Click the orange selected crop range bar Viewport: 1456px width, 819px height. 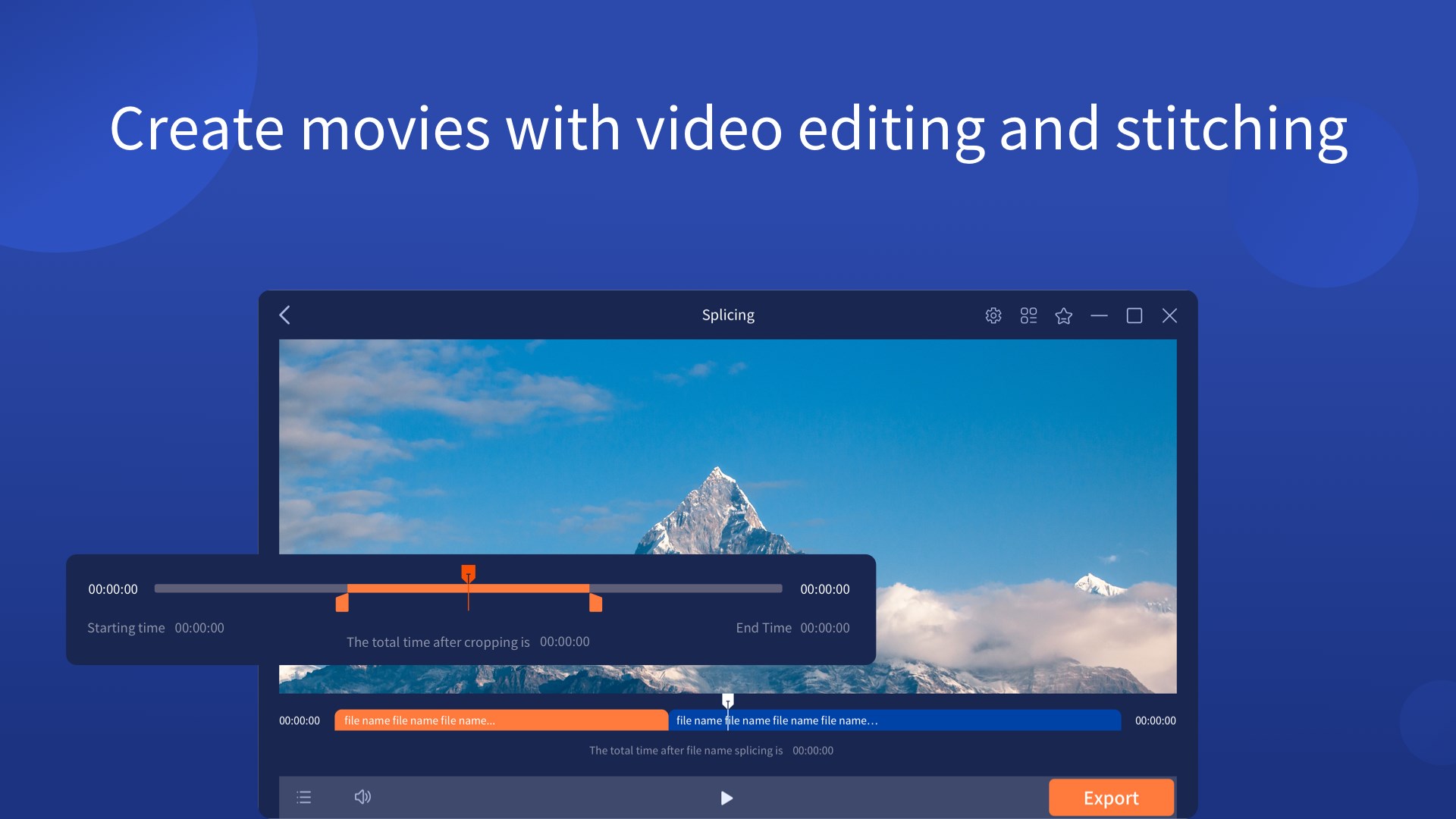click(x=531, y=588)
